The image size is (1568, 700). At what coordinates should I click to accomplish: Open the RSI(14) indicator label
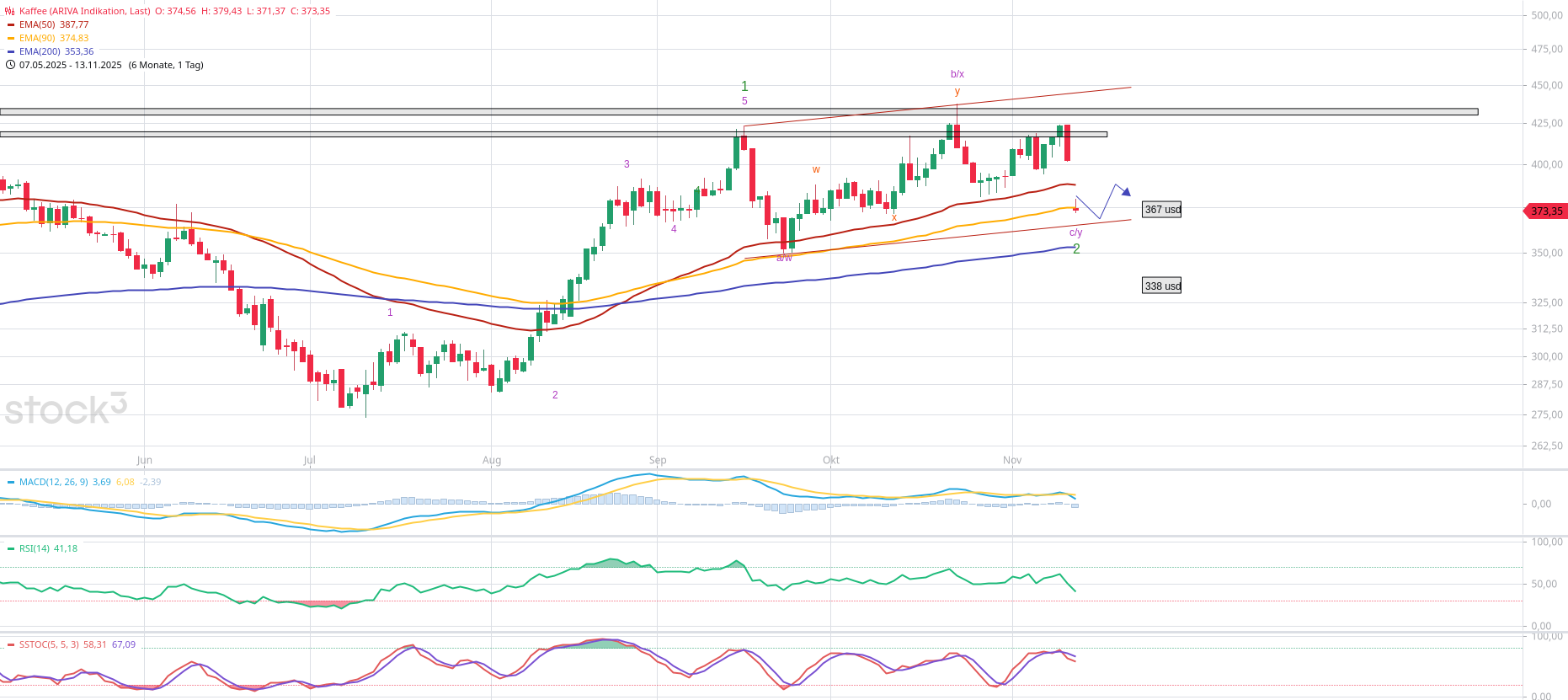coord(35,548)
